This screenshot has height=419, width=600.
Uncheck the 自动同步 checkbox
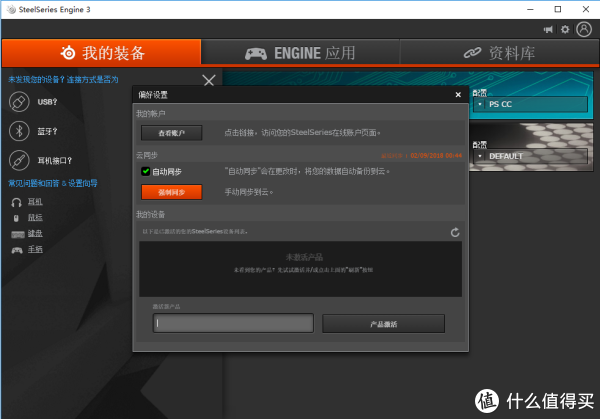click(x=145, y=172)
